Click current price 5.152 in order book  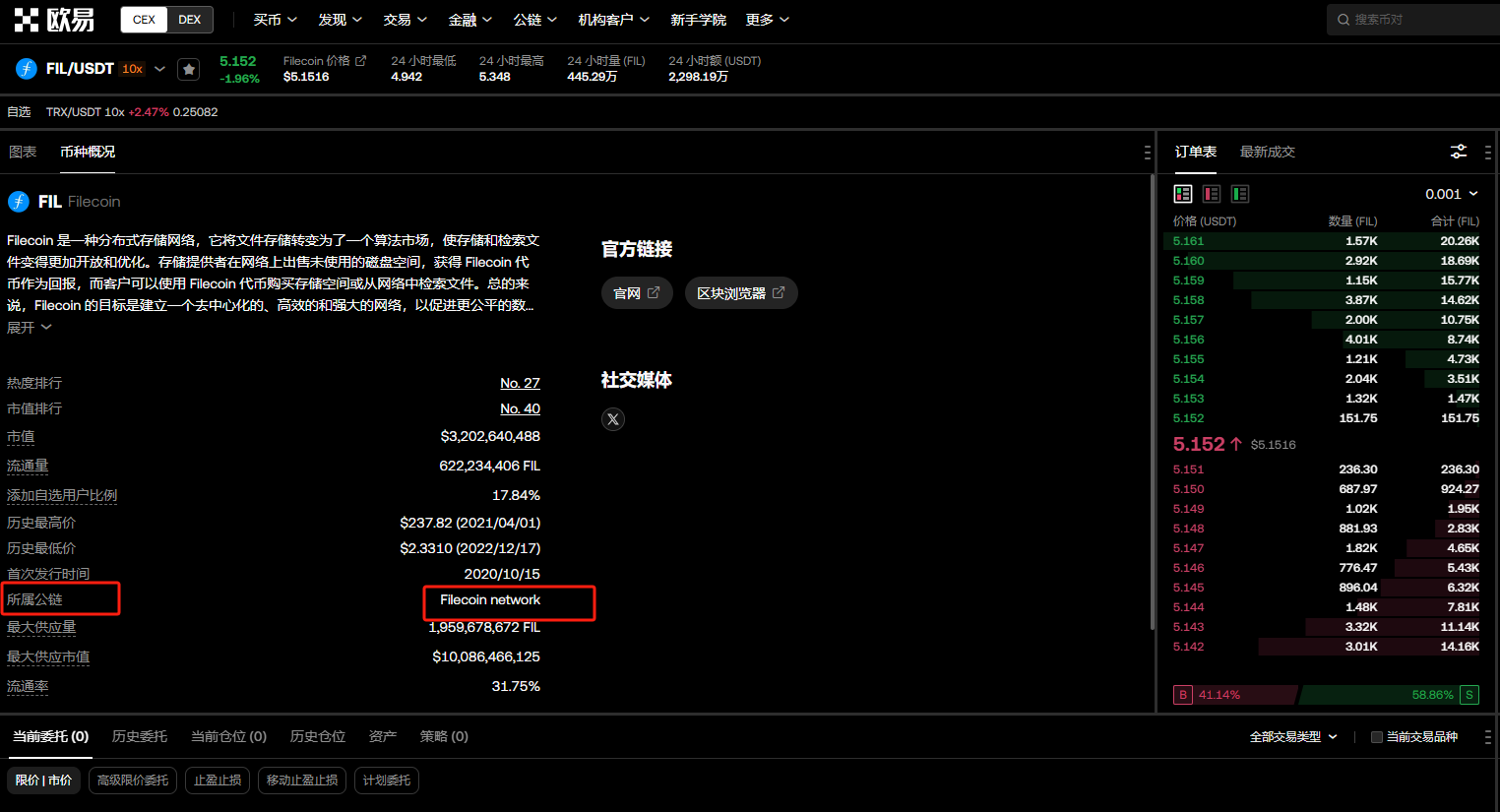pos(1199,444)
